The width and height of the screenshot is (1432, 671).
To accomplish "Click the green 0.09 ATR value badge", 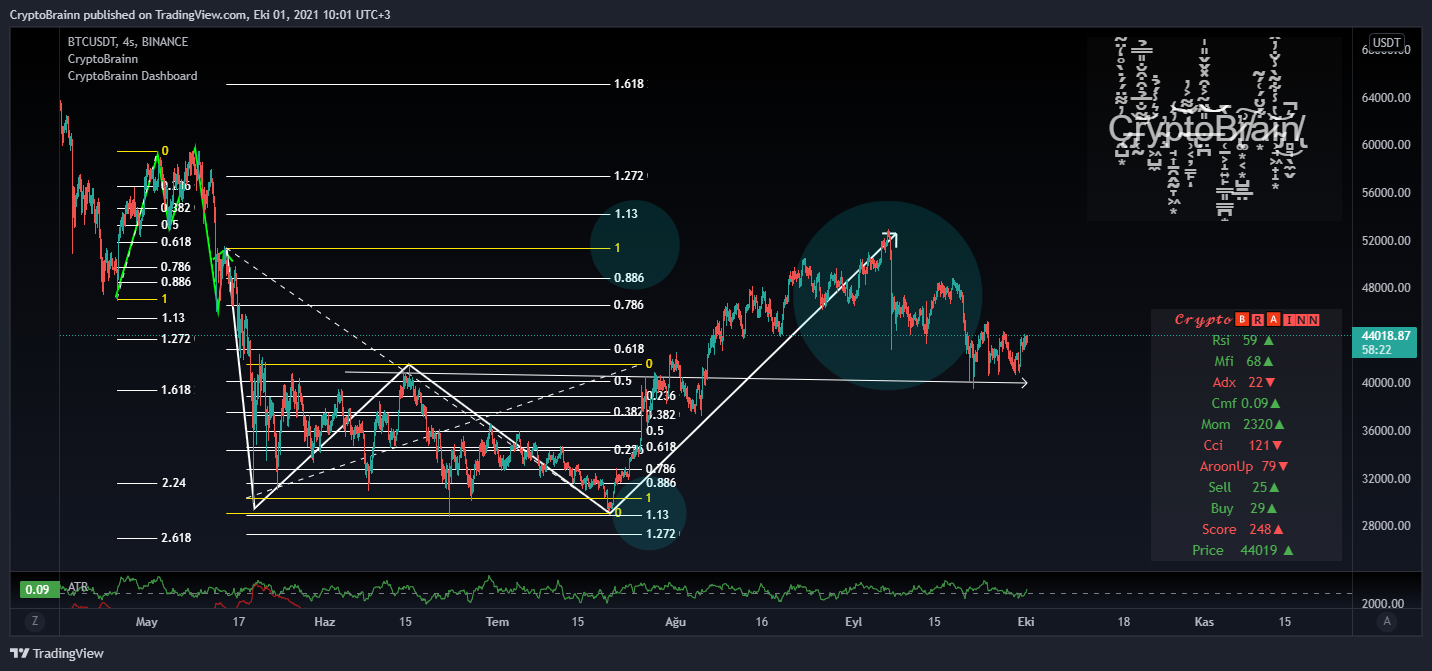I will pyautogui.click(x=37, y=589).
